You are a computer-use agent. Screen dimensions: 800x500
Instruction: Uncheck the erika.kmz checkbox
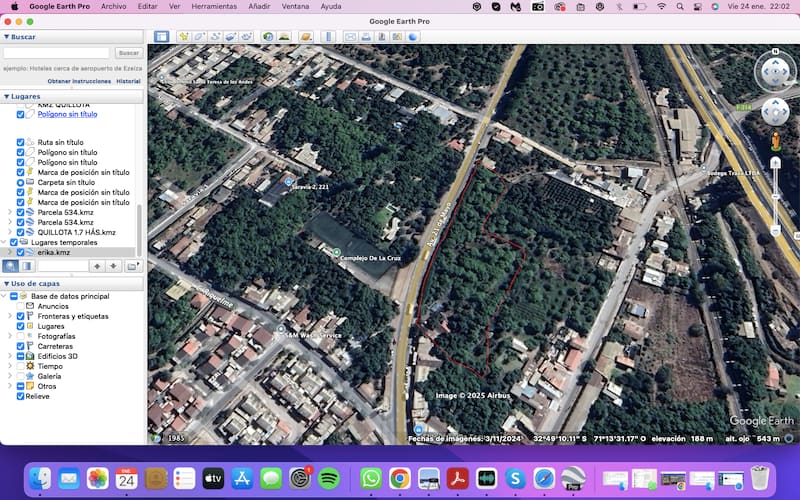tap(20, 252)
